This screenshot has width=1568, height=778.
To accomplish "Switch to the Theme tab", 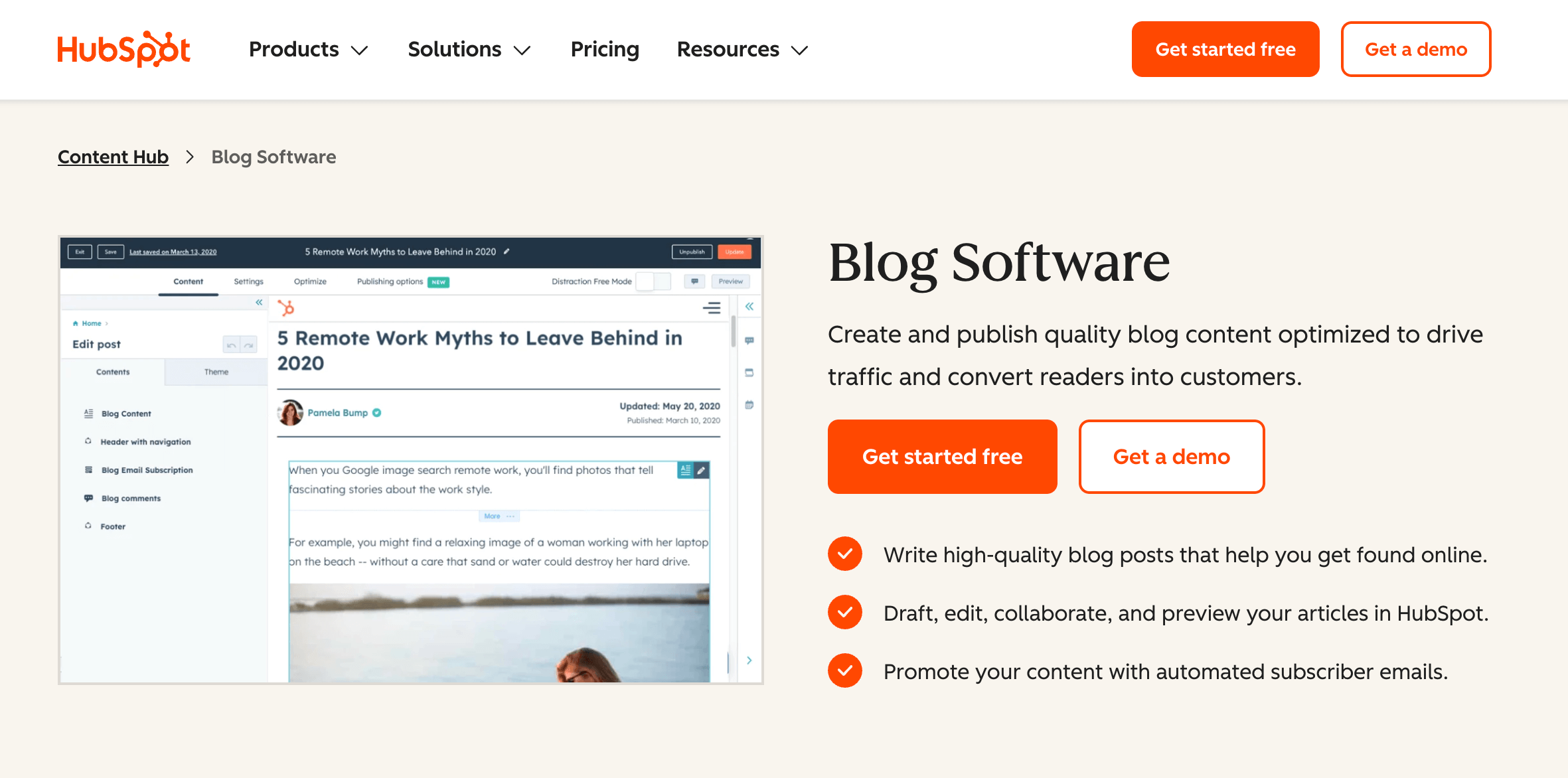I will (x=216, y=372).
